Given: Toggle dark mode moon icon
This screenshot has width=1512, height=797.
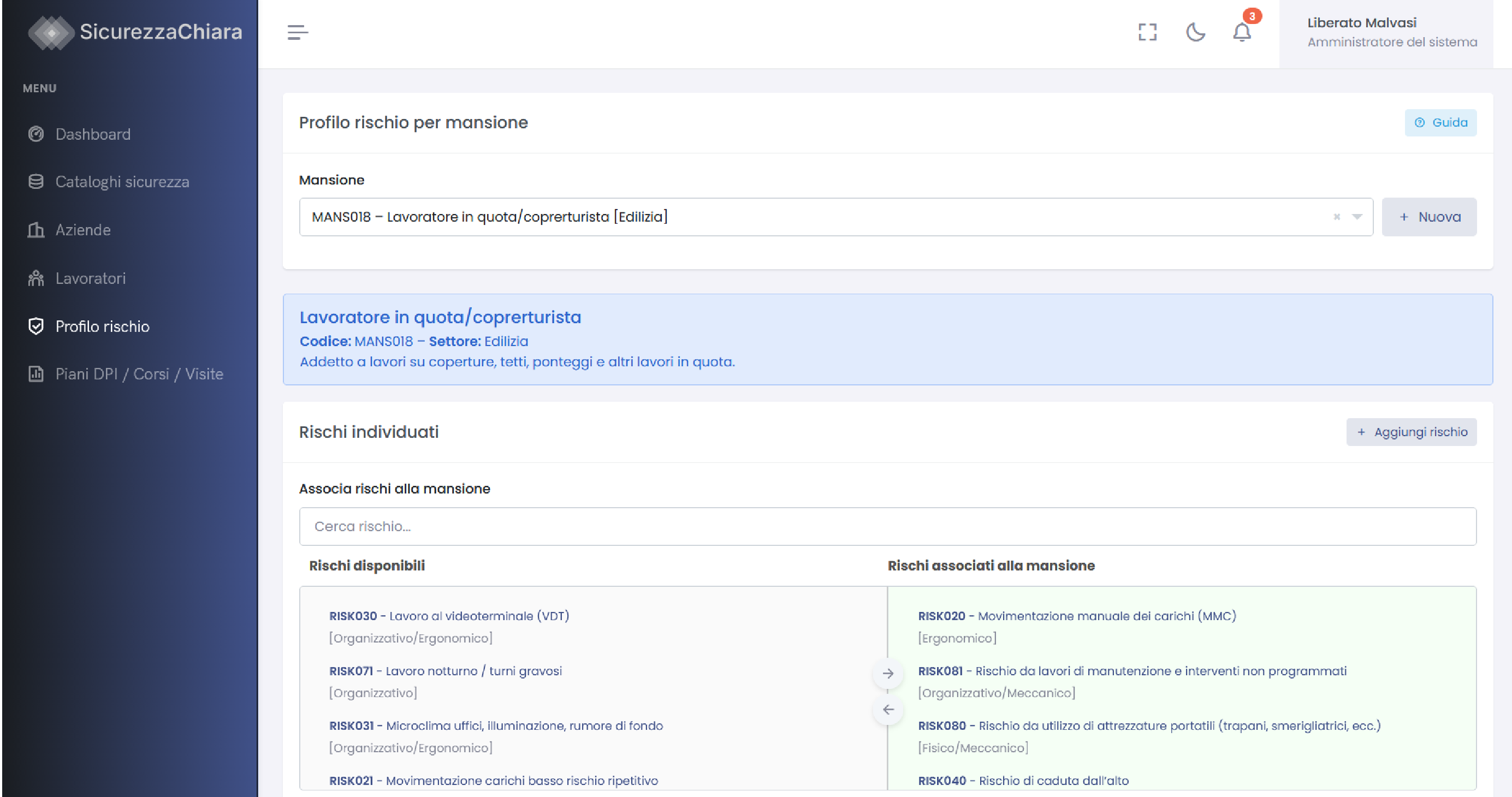Looking at the screenshot, I should pyautogui.click(x=1195, y=32).
